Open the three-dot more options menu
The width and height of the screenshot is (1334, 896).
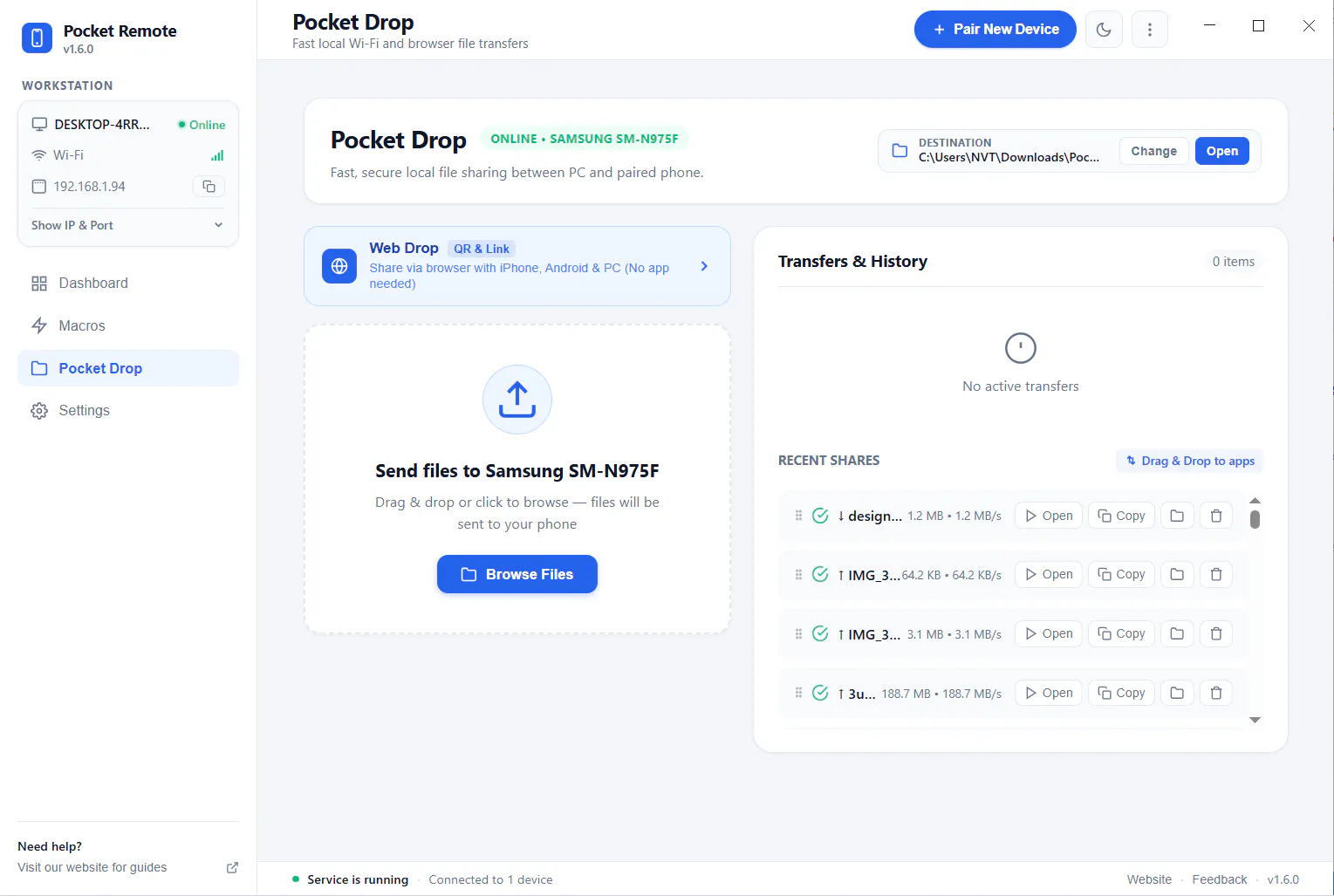[1150, 30]
